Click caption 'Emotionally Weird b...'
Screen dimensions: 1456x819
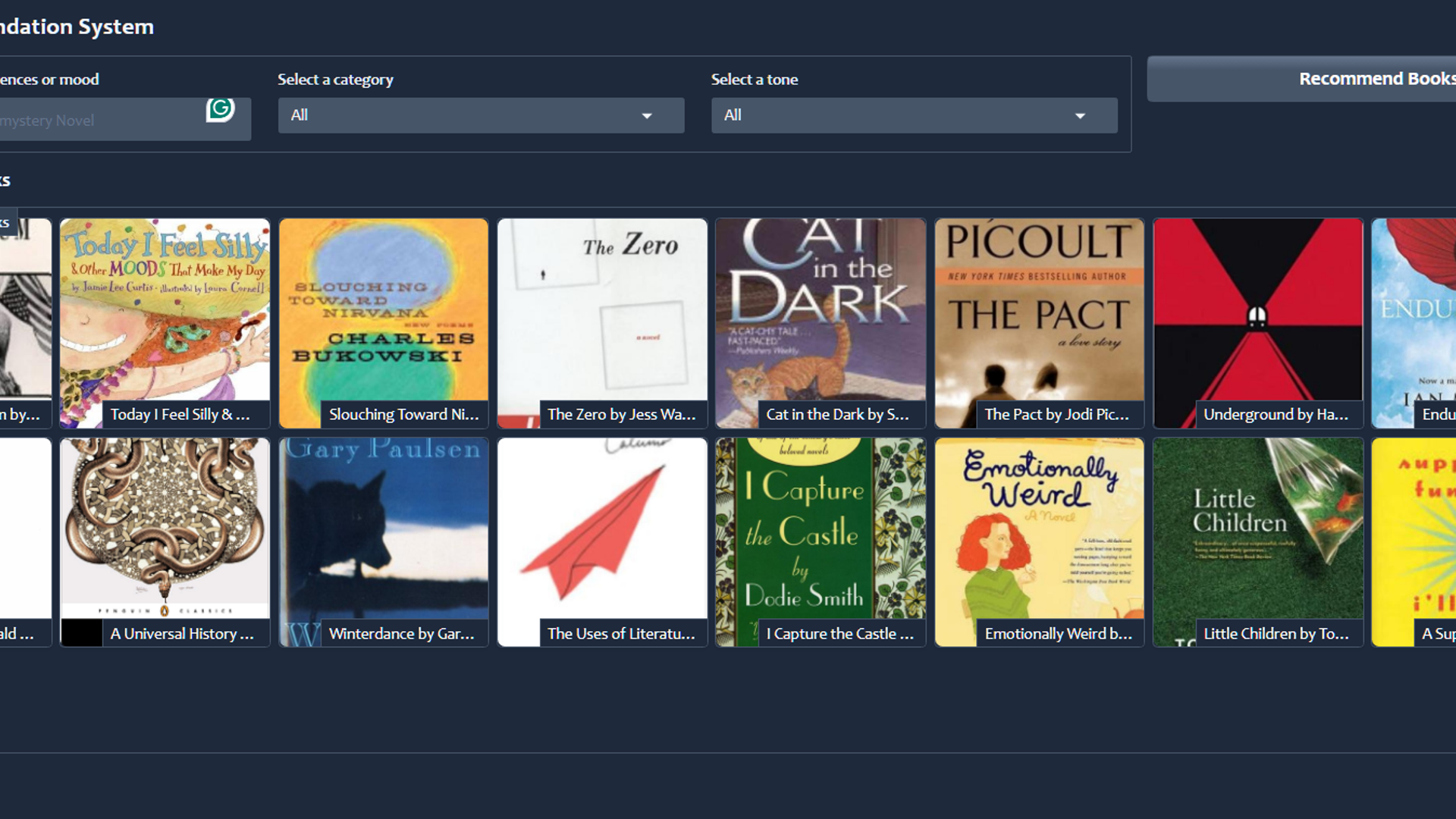pos(1059,633)
